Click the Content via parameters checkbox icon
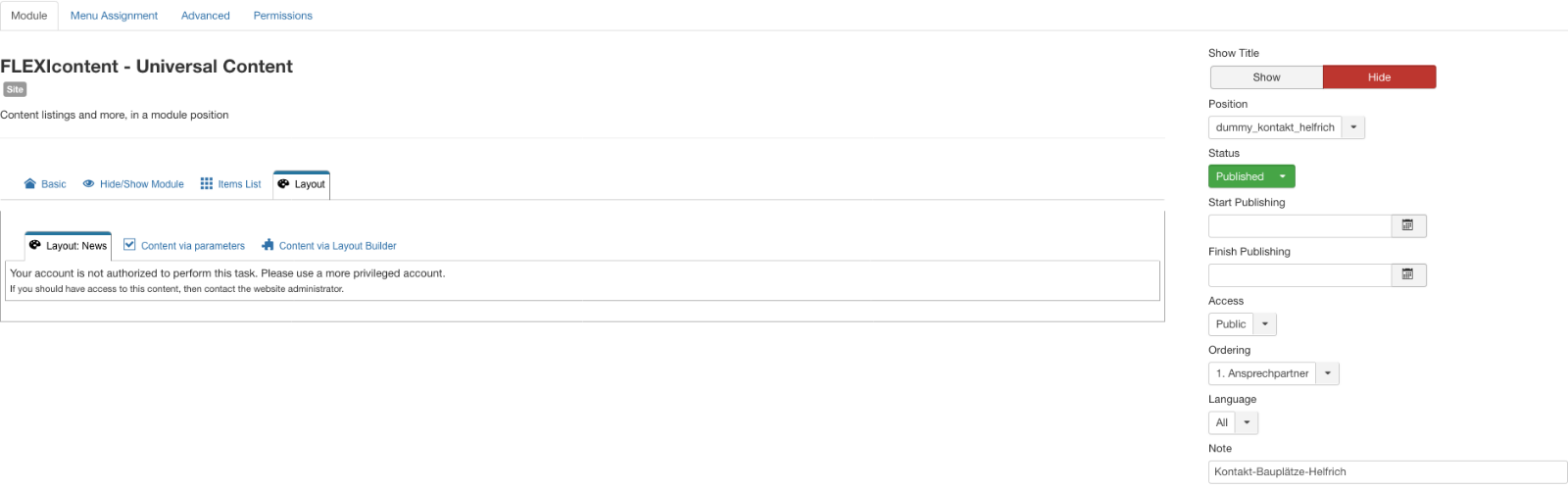The image size is (1568, 489). coord(129,245)
